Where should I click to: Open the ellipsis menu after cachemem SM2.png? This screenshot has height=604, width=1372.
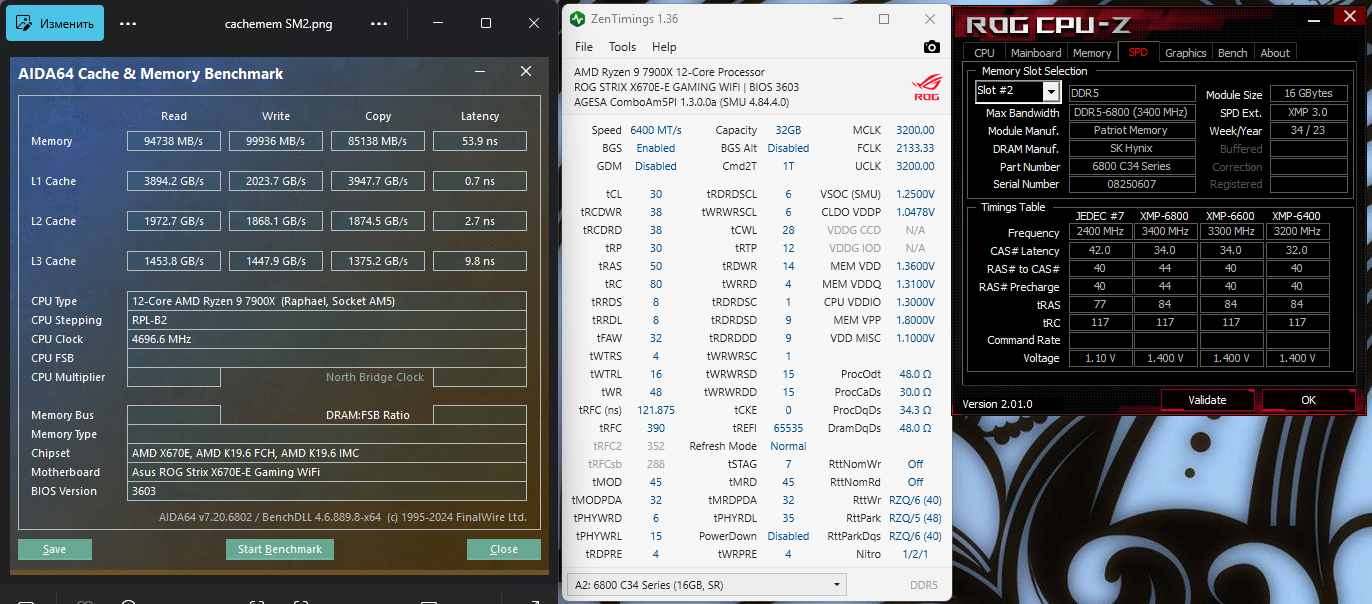(378, 24)
